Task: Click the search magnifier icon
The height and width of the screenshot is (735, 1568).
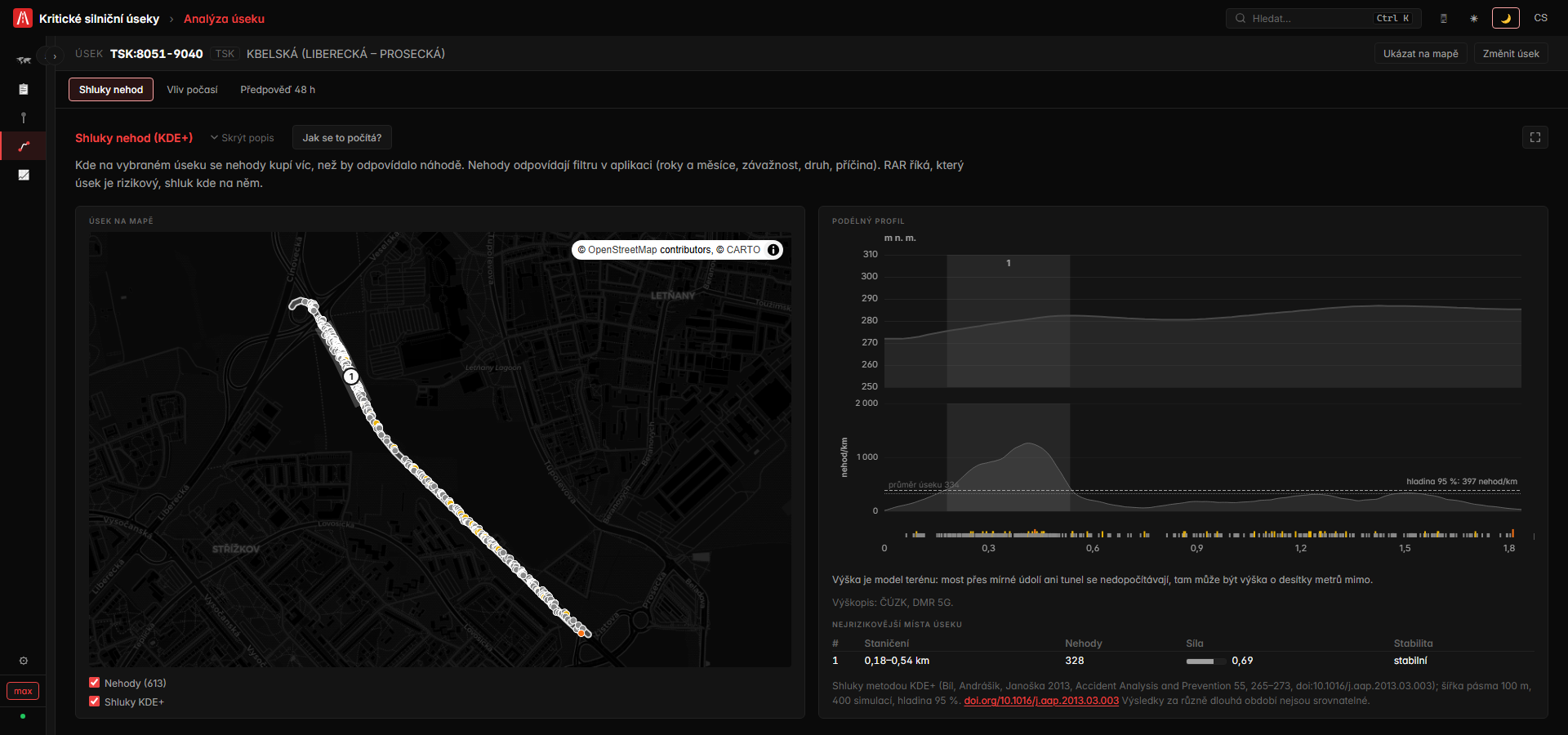Action: point(1241,18)
